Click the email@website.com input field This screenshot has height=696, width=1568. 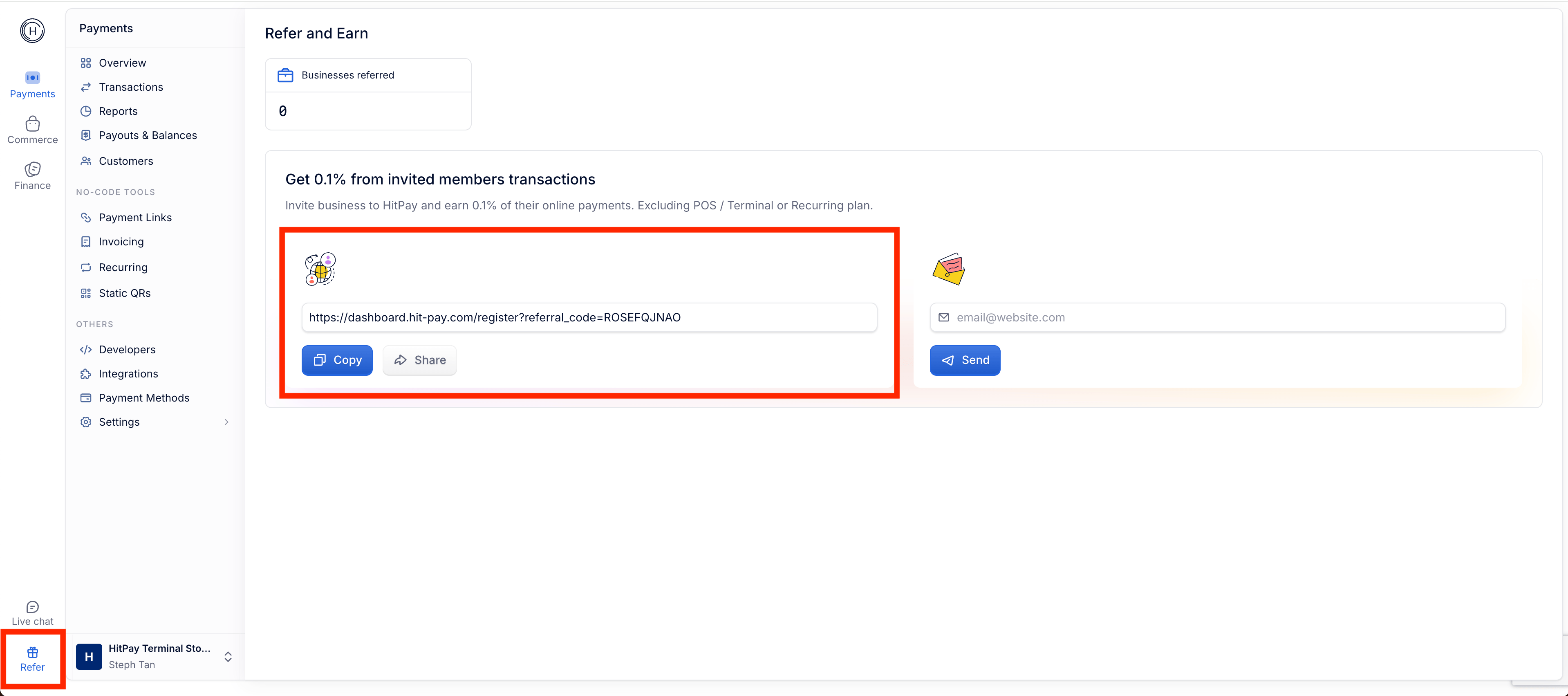click(1217, 317)
